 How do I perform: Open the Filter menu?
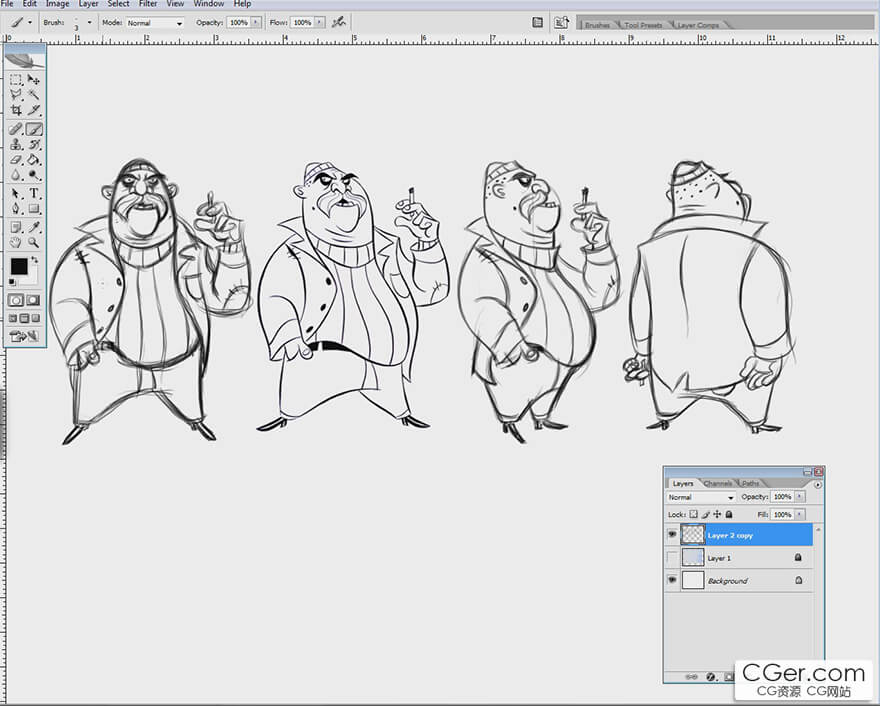(x=148, y=4)
